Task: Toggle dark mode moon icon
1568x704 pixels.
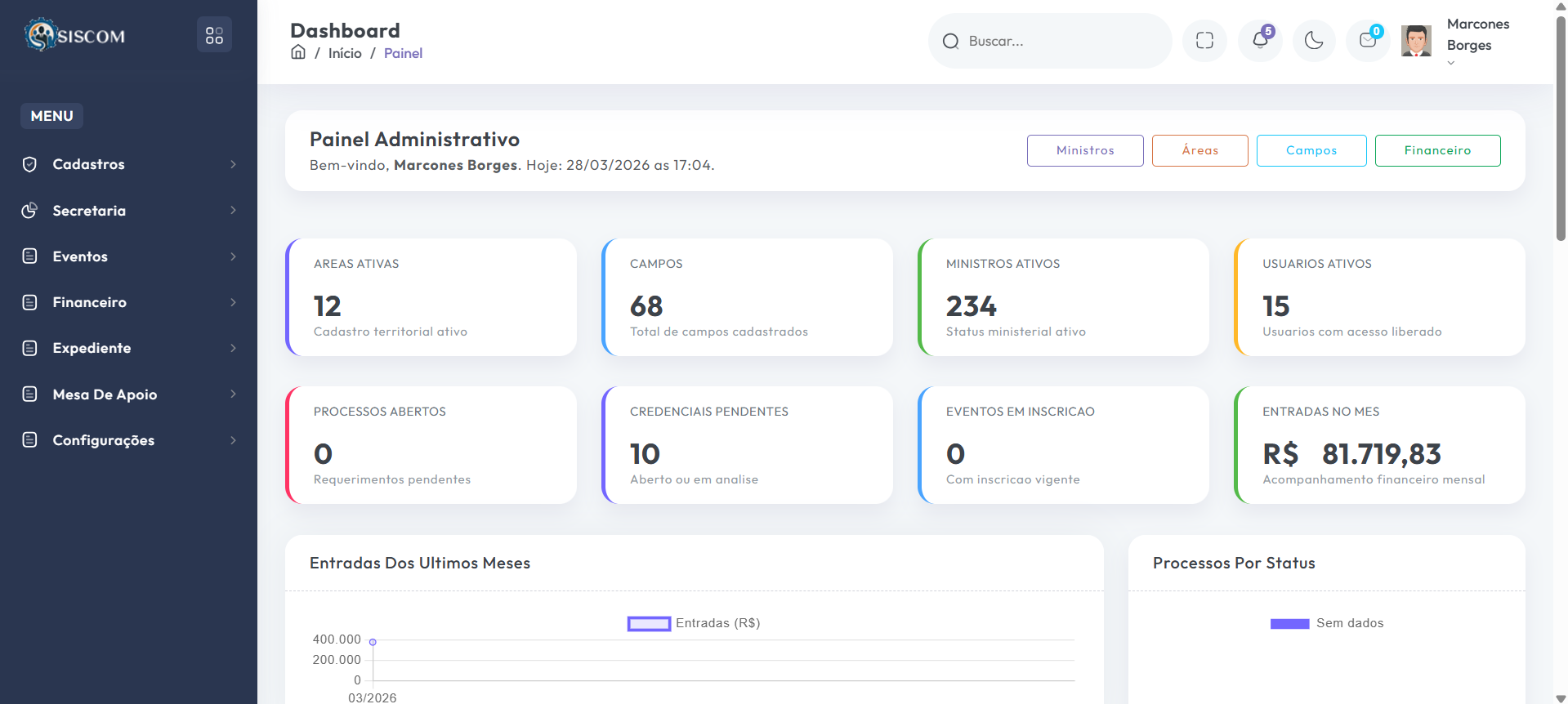Action: [x=1314, y=41]
